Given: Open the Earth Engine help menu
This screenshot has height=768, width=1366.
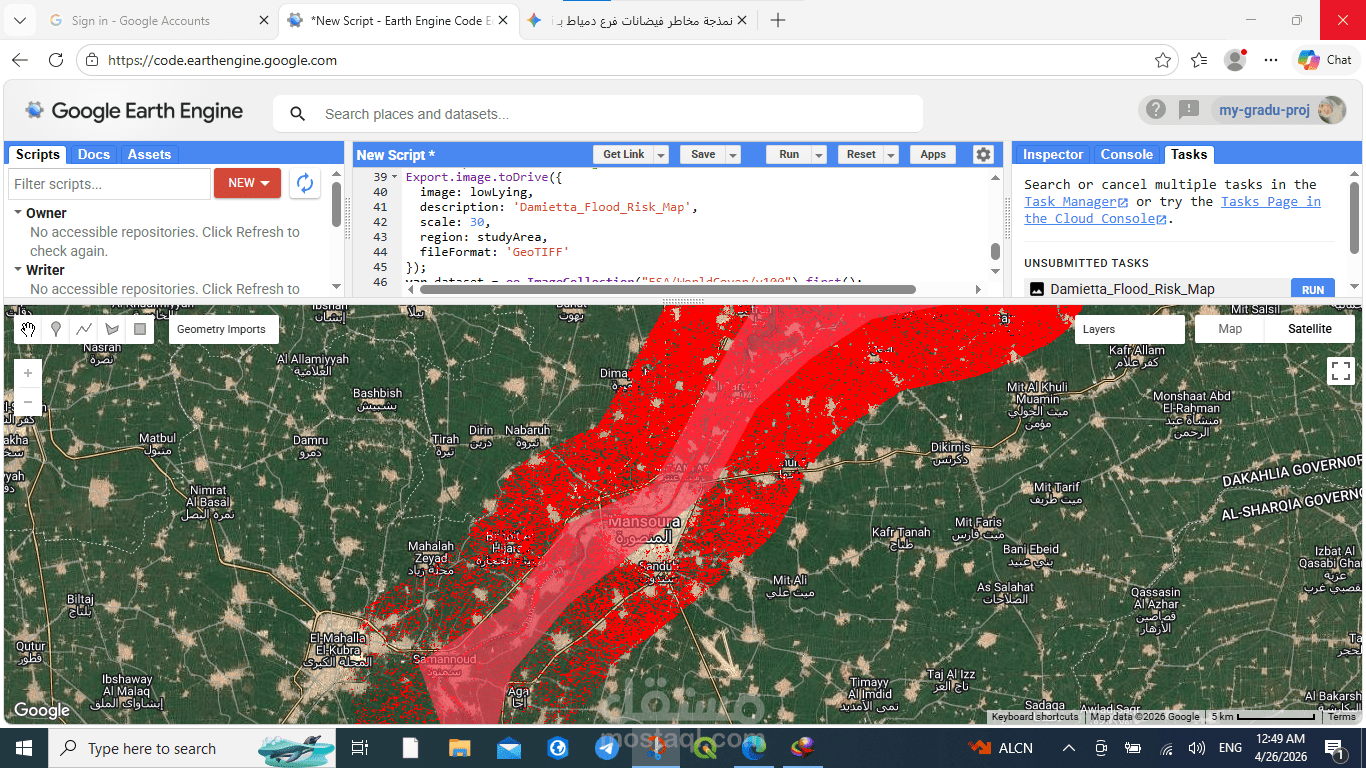Looking at the screenshot, I should (1156, 110).
